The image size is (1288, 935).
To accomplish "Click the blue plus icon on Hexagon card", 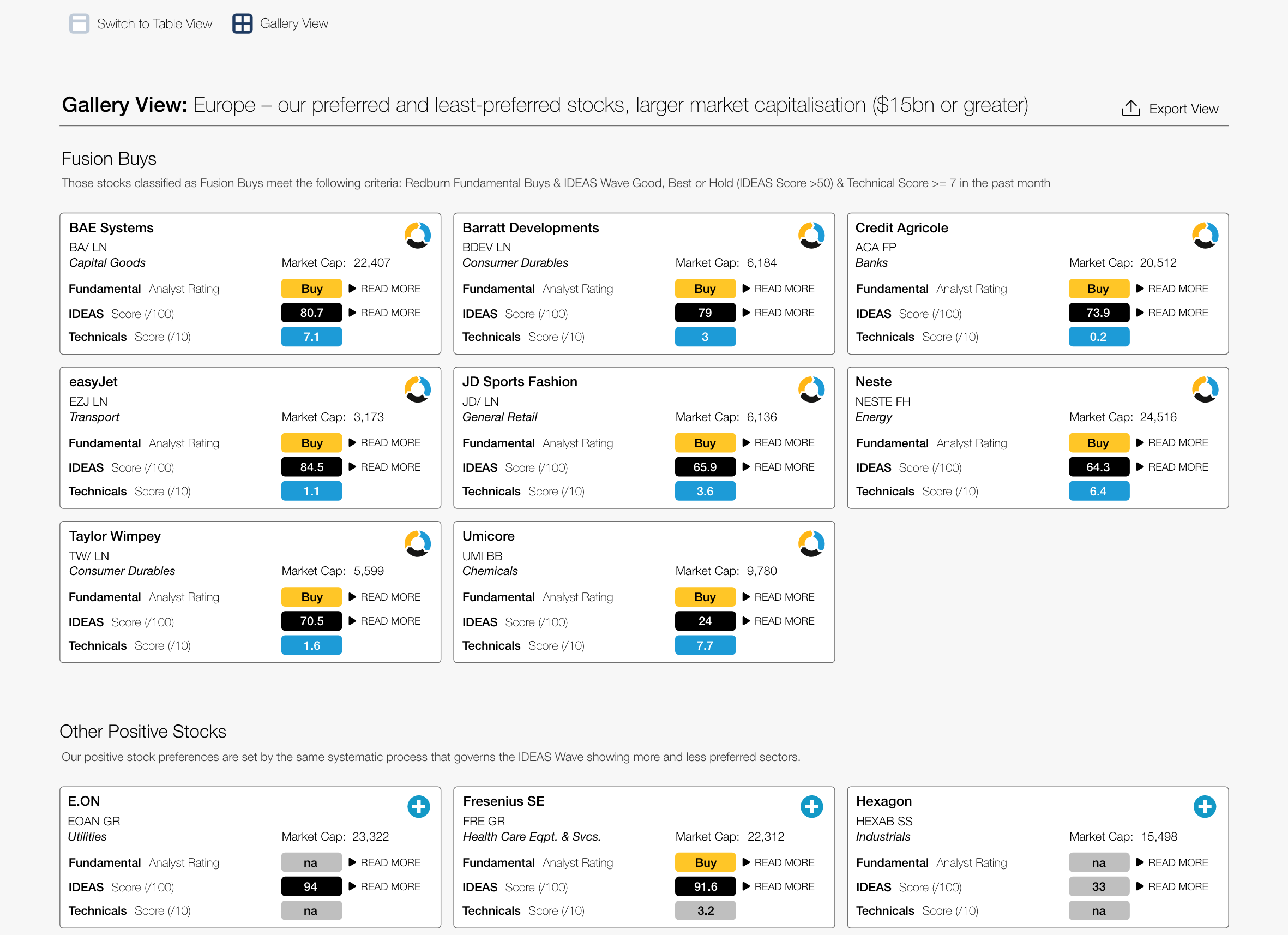I will (1205, 807).
